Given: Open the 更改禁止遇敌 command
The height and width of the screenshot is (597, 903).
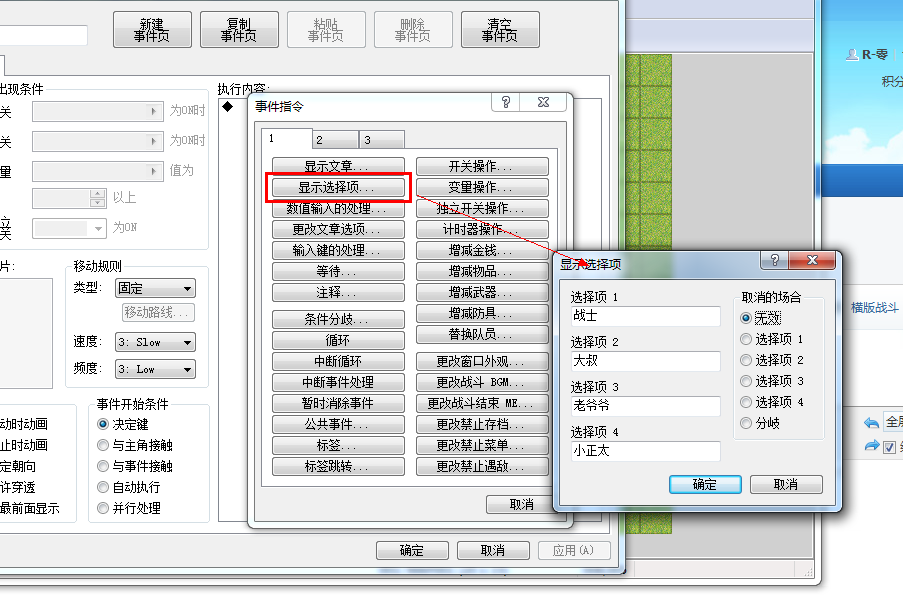Looking at the screenshot, I should click(482, 466).
